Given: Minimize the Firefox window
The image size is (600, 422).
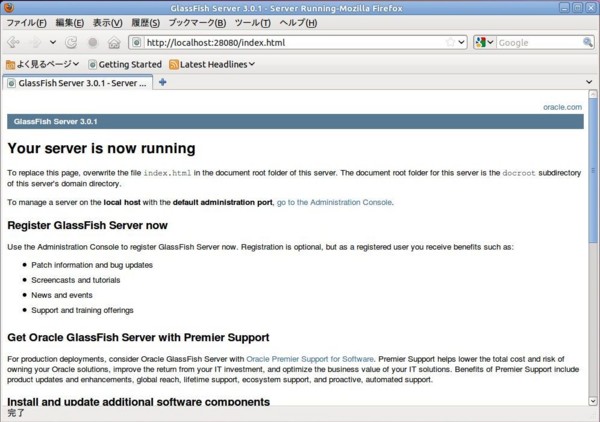Looking at the screenshot, I should (564, 8).
